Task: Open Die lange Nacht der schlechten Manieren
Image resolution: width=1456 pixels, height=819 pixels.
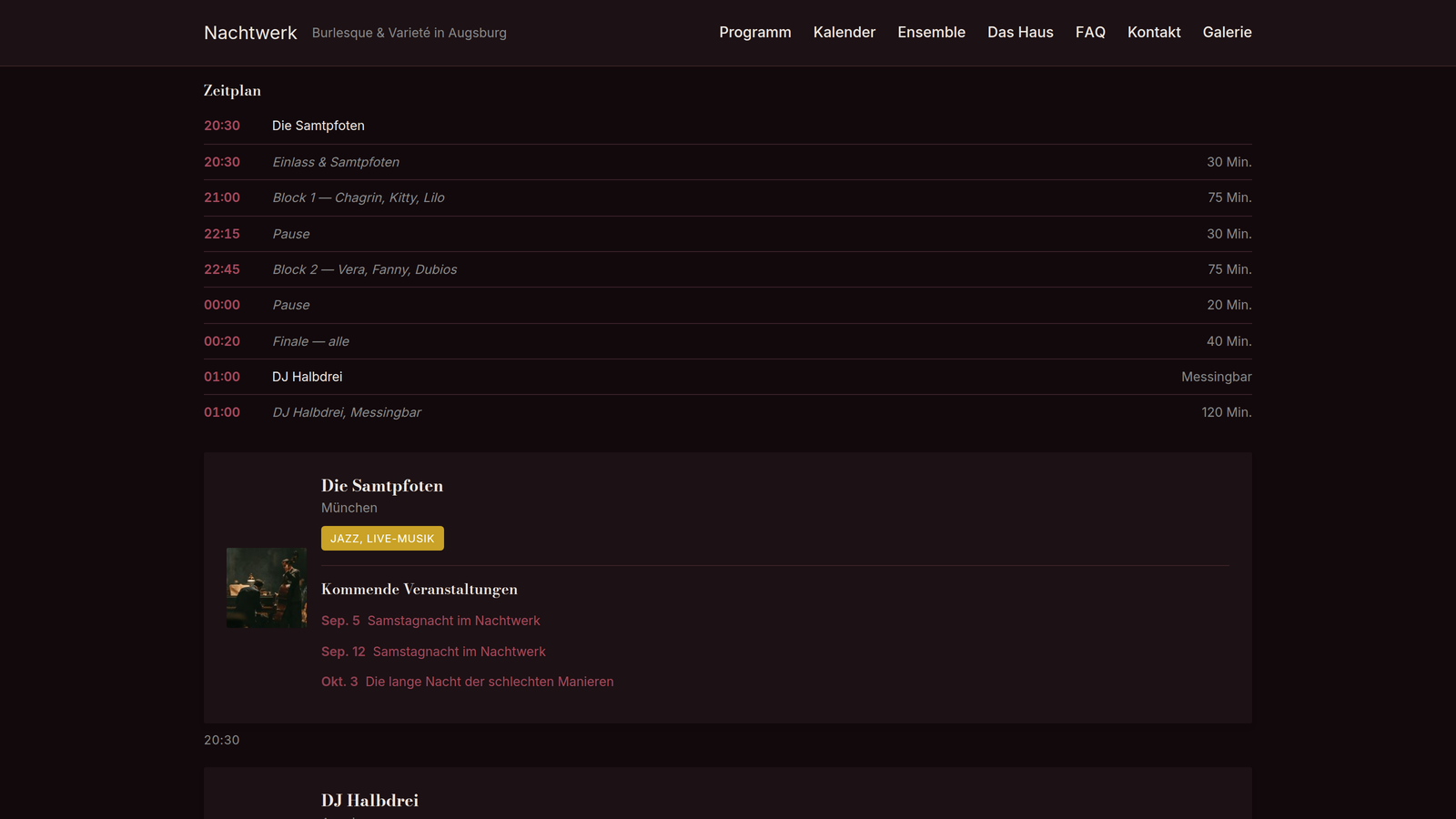Action: pos(468,682)
